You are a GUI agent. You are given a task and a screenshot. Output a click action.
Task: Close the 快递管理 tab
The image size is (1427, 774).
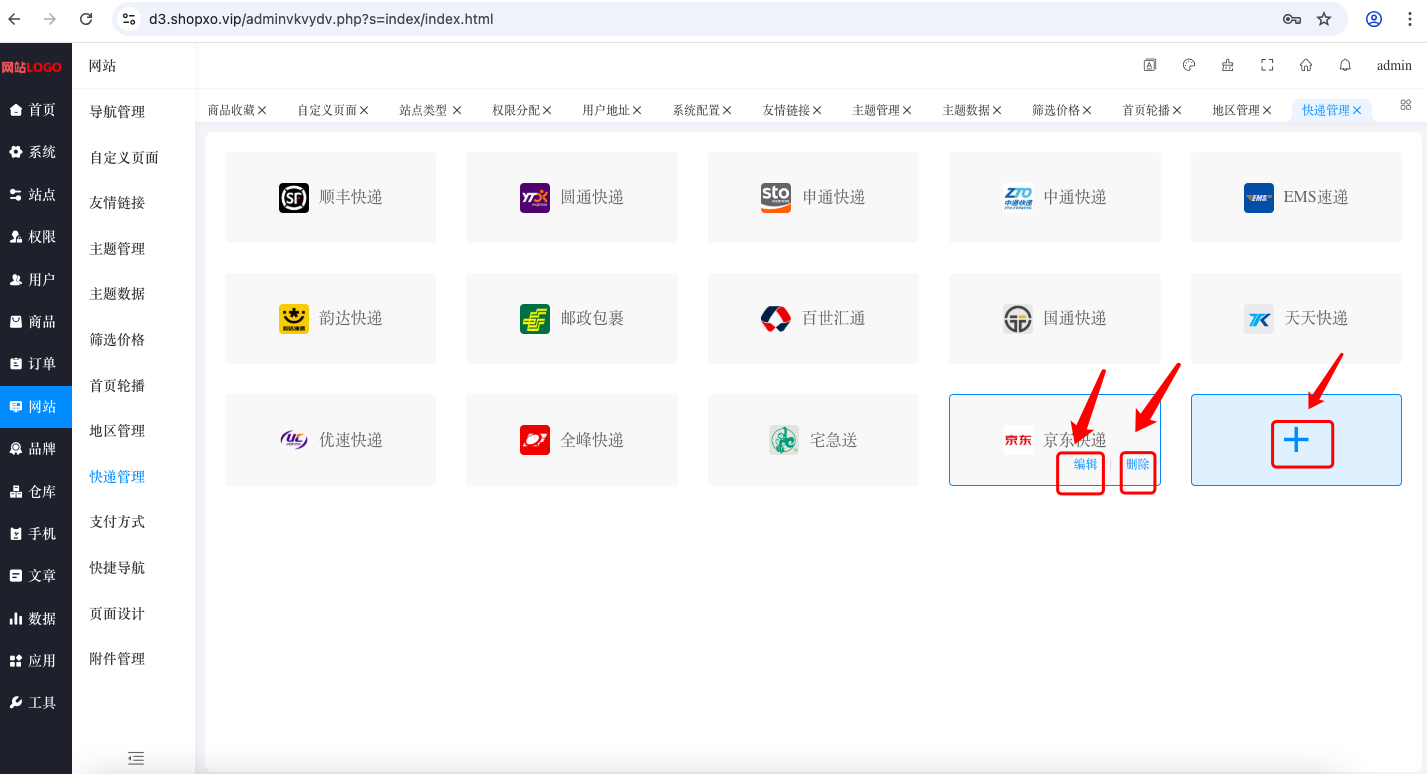[x=1357, y=111]
